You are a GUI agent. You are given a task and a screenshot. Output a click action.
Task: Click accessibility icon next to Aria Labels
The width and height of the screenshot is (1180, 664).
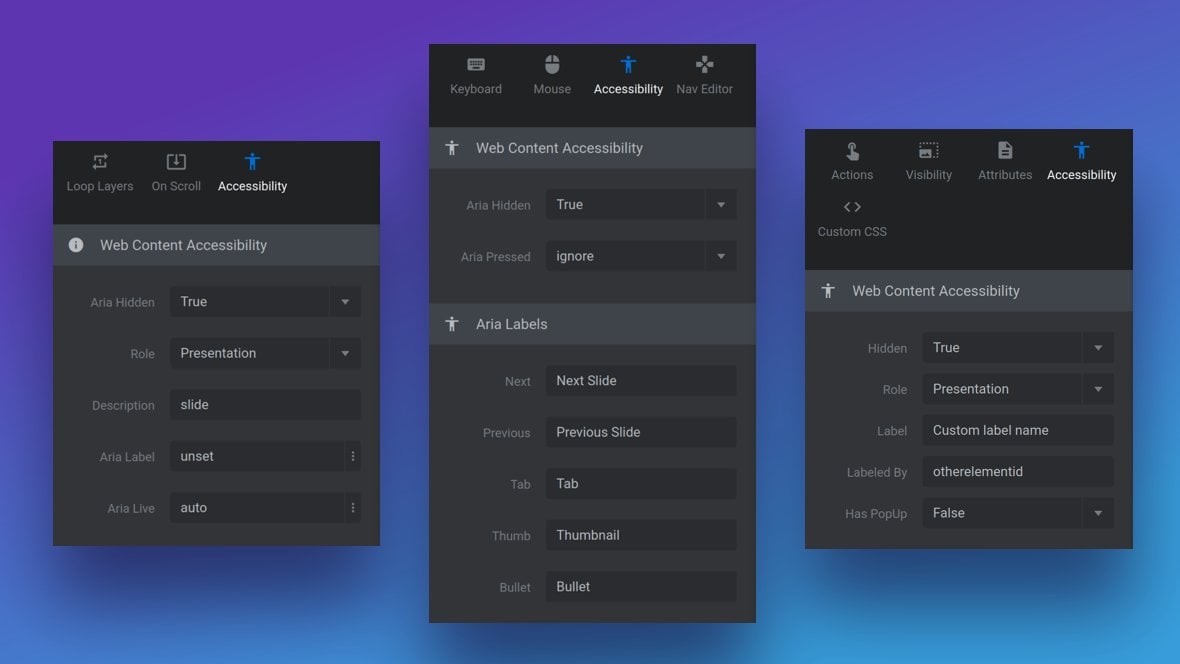(452, 324)
